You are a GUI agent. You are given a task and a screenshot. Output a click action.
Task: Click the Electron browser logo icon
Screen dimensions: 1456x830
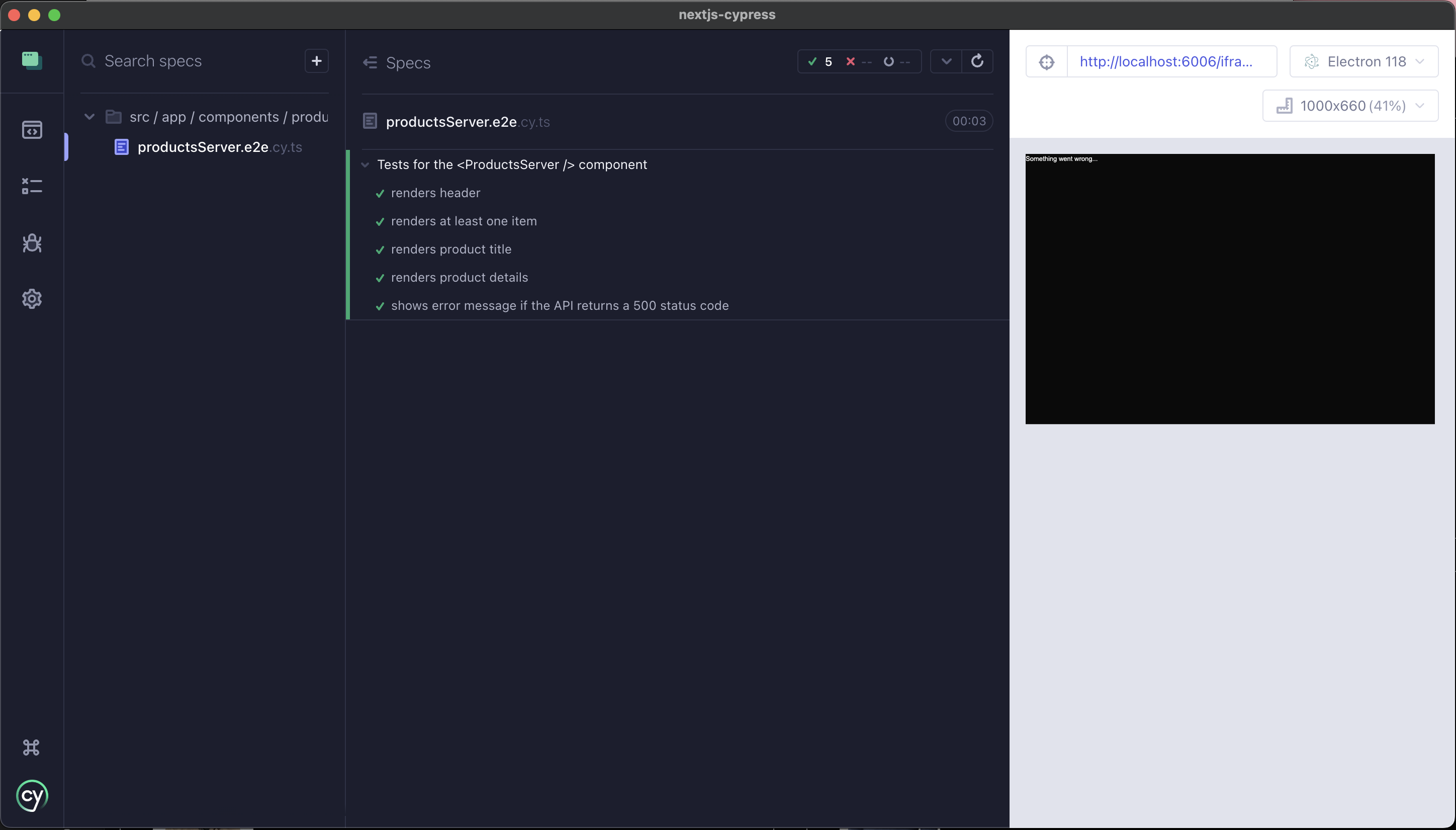tap(1312, 61)
